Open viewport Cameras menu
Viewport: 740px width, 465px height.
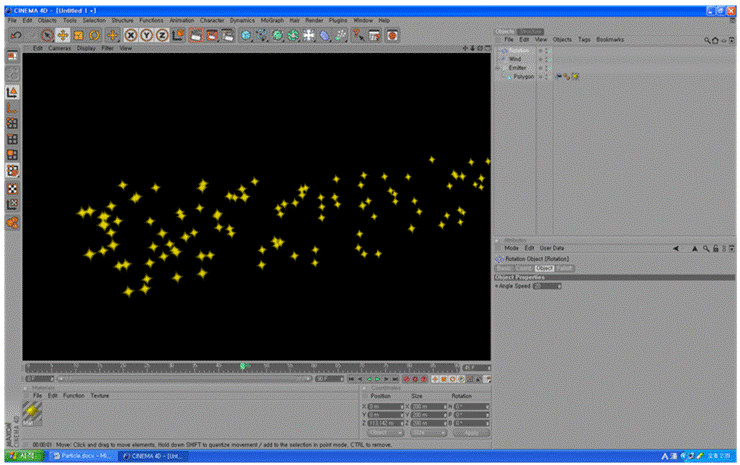[x=59, y=48]
